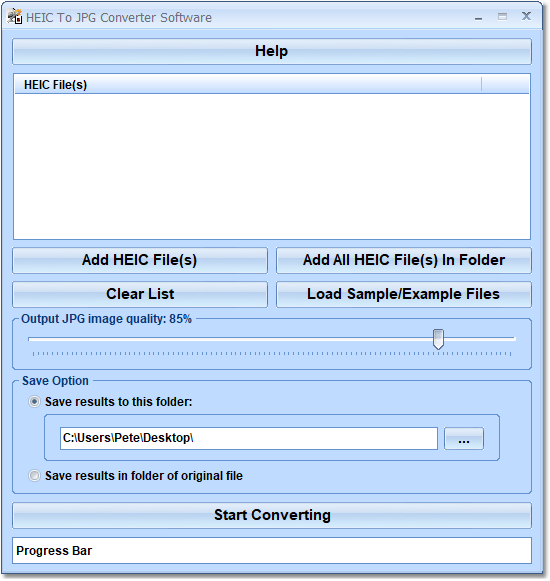Click the 'Save Option' group label

pyautogui.click(x=55, y=381)
